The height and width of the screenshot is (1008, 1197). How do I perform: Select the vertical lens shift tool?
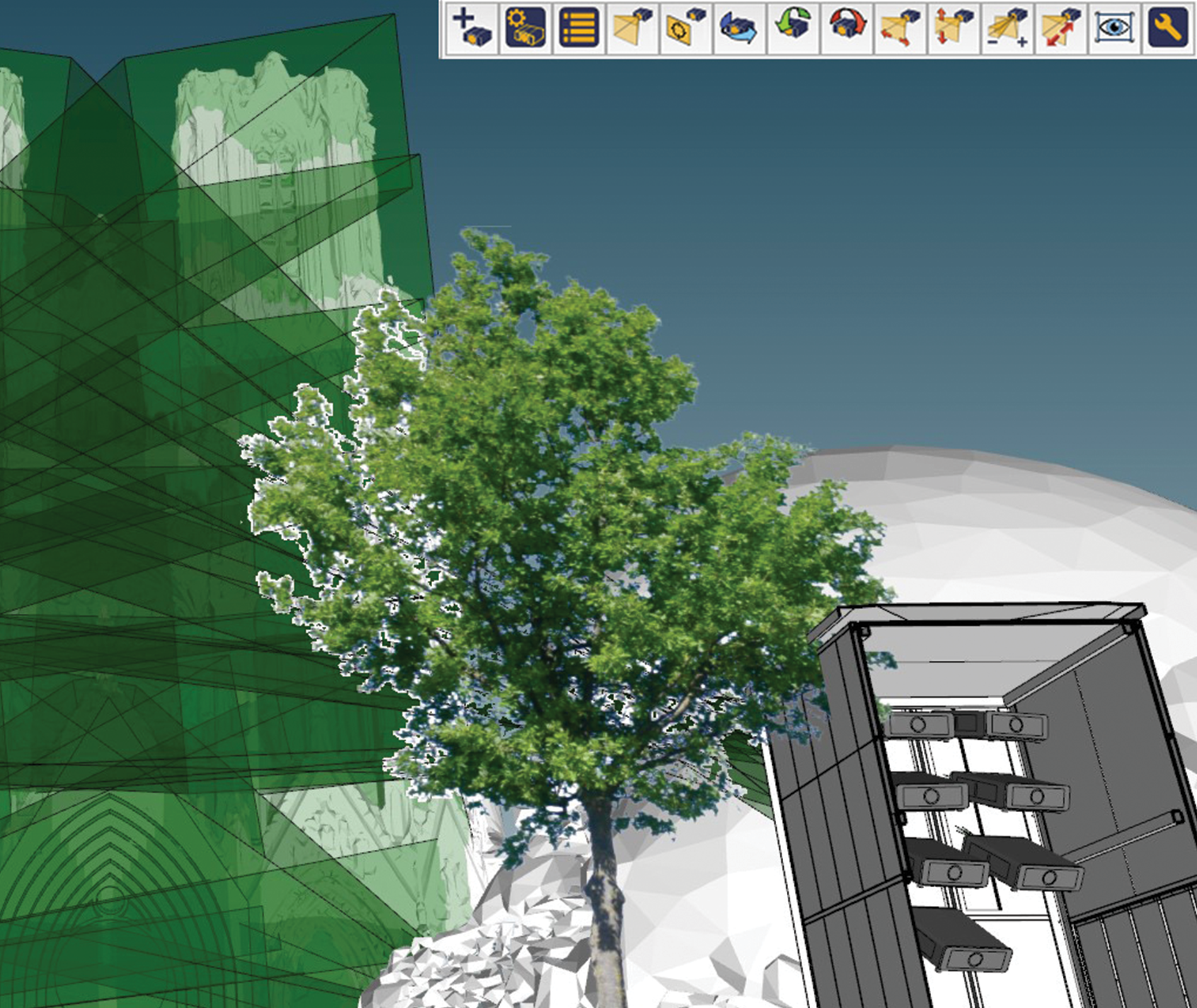tap(954, 27)
